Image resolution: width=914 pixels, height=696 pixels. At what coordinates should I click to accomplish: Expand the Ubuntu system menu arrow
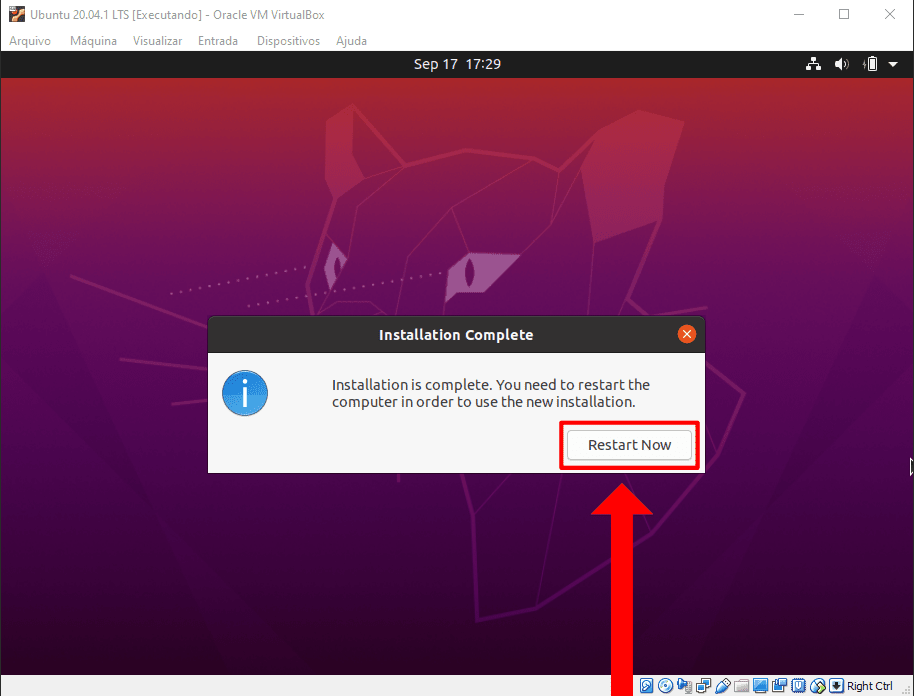point(893,64)
